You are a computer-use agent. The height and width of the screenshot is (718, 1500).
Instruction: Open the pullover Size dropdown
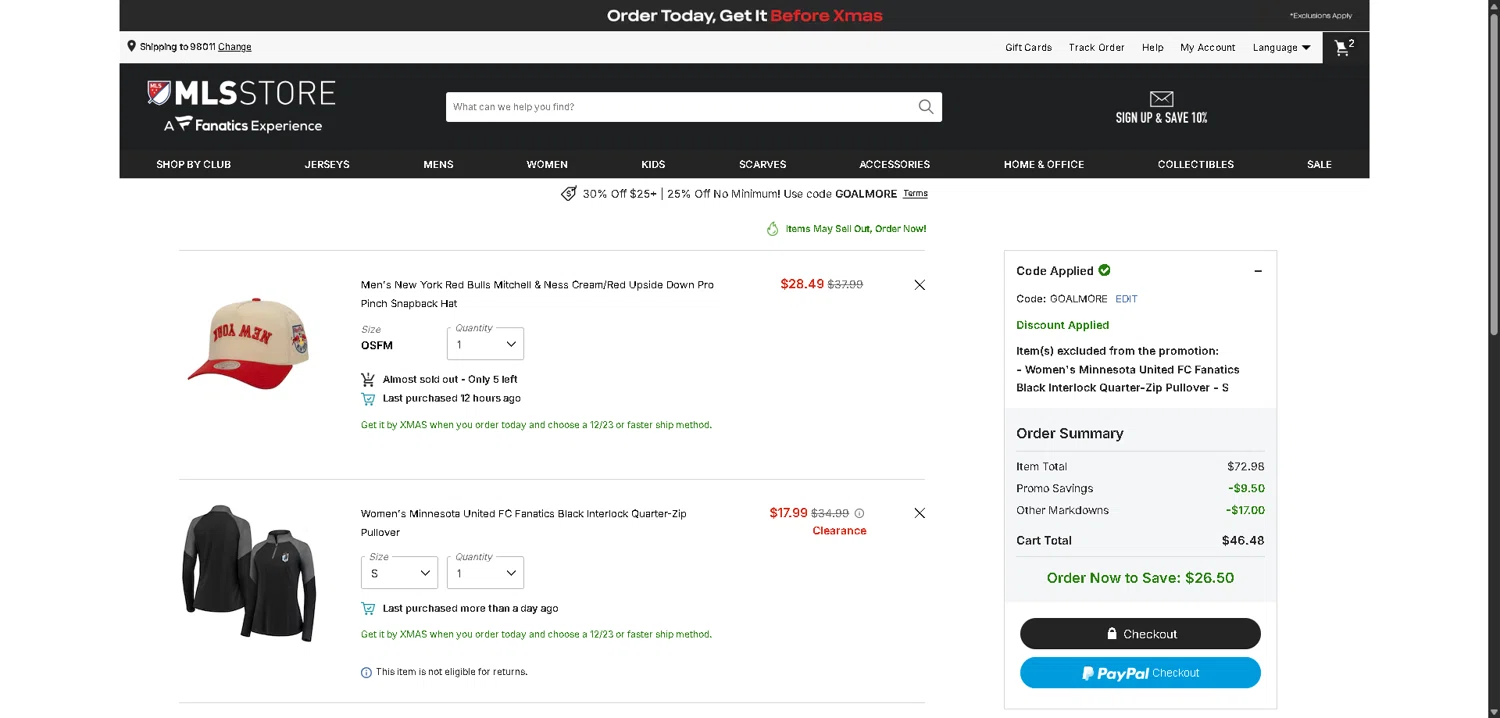click(x=399, y=573)
